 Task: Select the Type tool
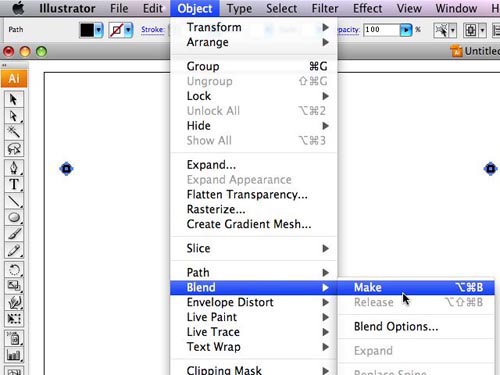click(14, 184)
